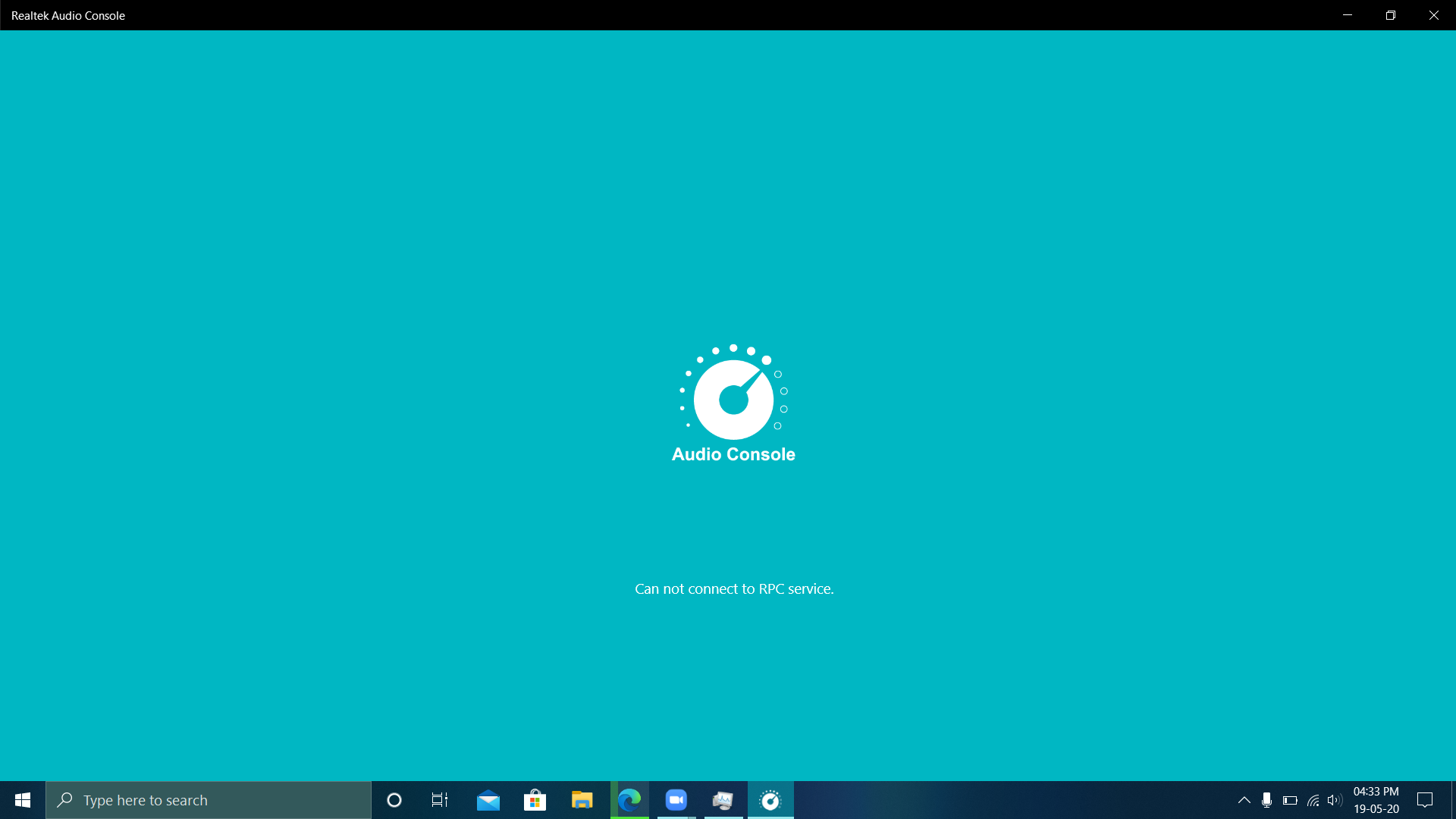Expand the hidden system tray icons

(1244, 800)
